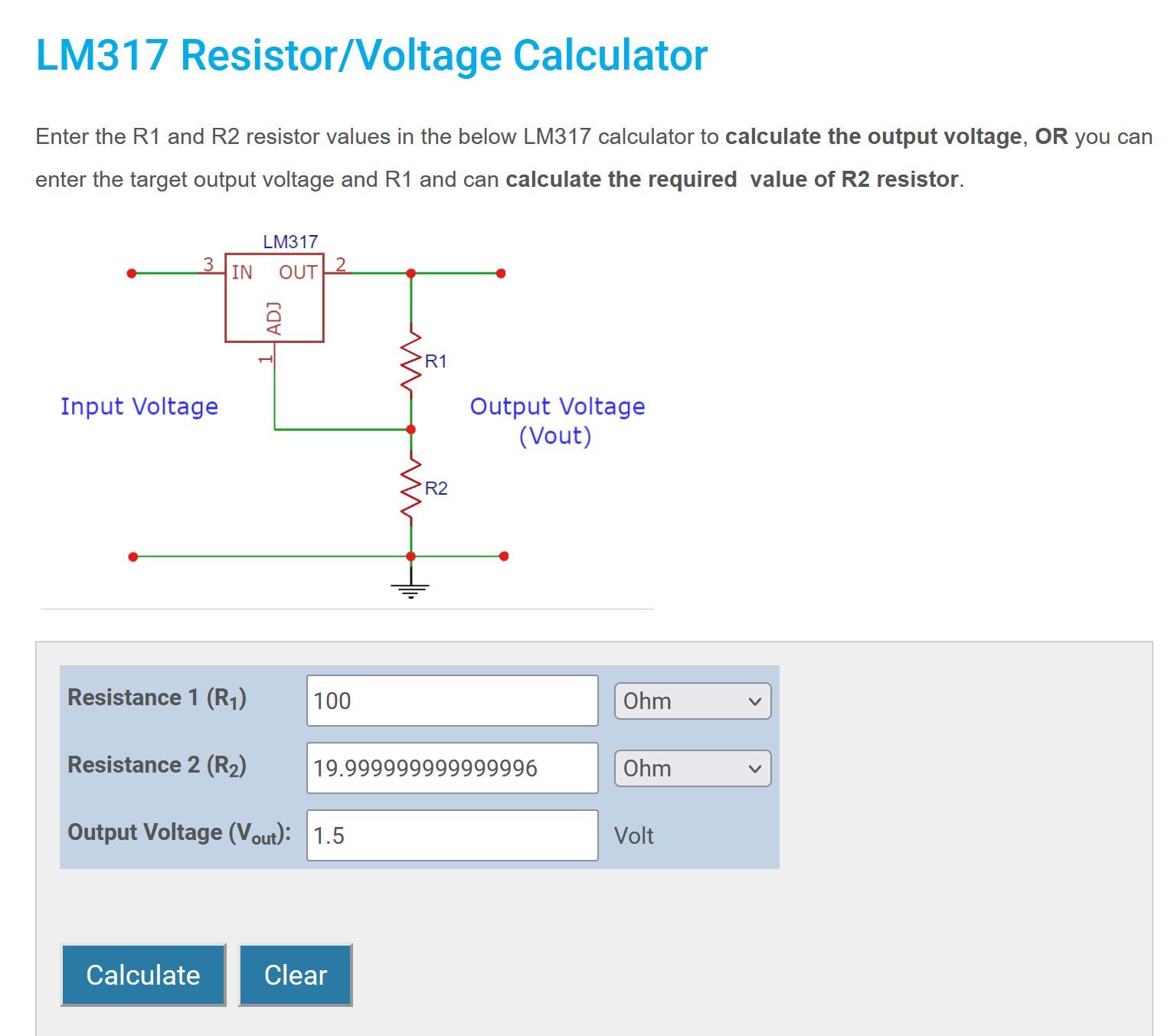1174x1036 pixels.
Task: Click the top-left red input terminal dot
Action: pos(132,273)
